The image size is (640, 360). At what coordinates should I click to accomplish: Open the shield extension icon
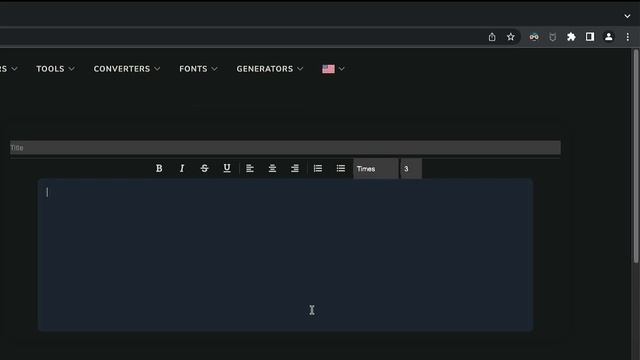point(553,37)
